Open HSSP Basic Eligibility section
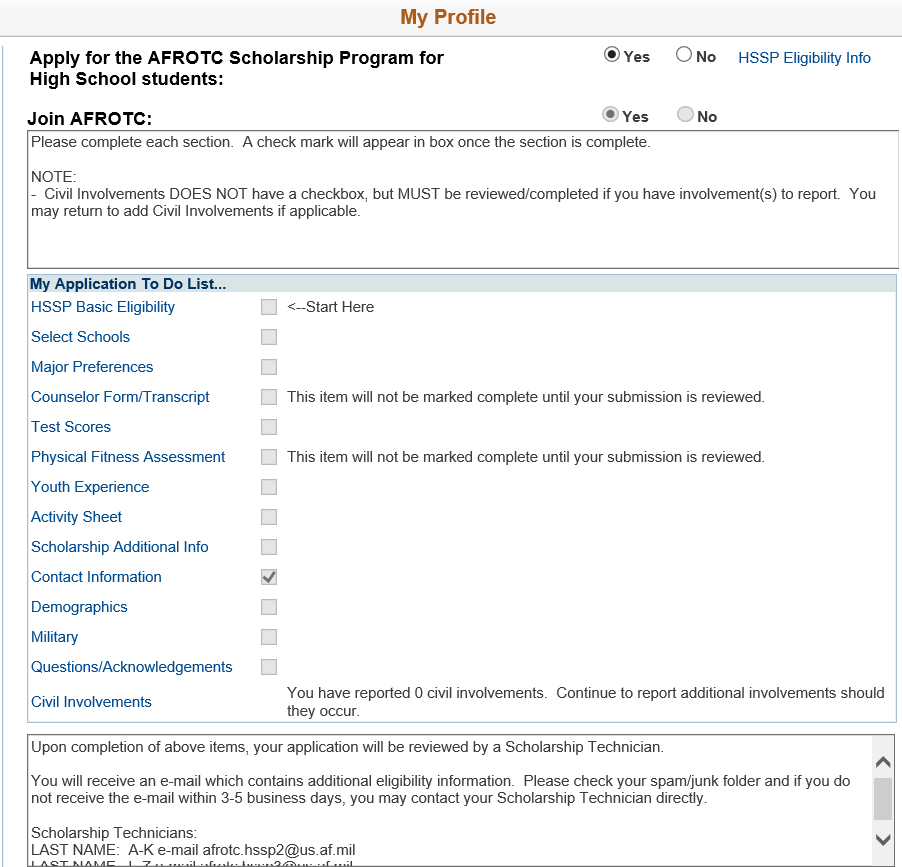Screen dimensions: 902x867 103,307
